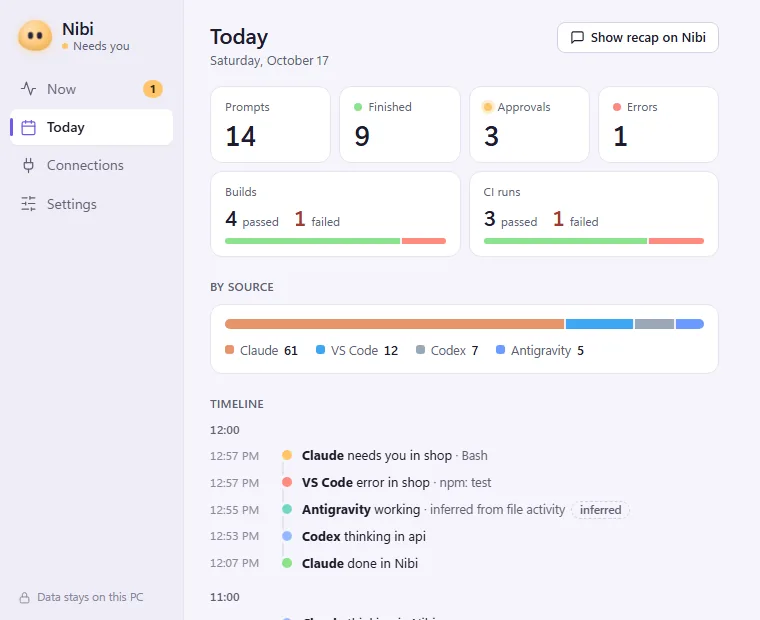Click the Errors 1 stat card
Viewport: 760px width, 620px height.
point(658,125)
